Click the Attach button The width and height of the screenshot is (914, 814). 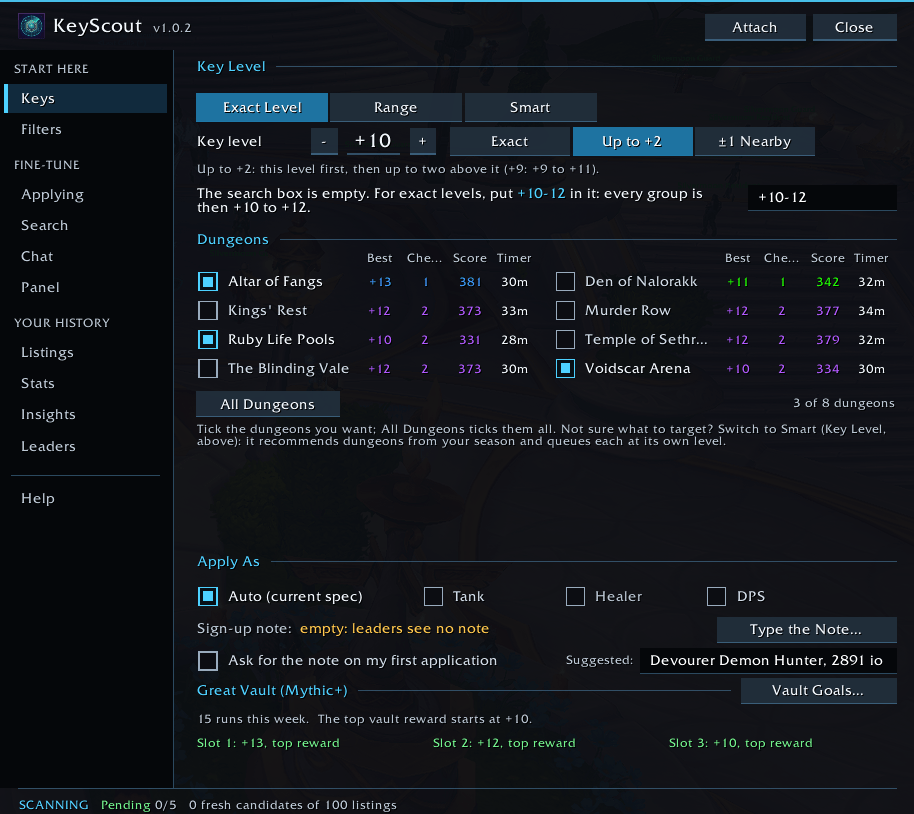755,27
